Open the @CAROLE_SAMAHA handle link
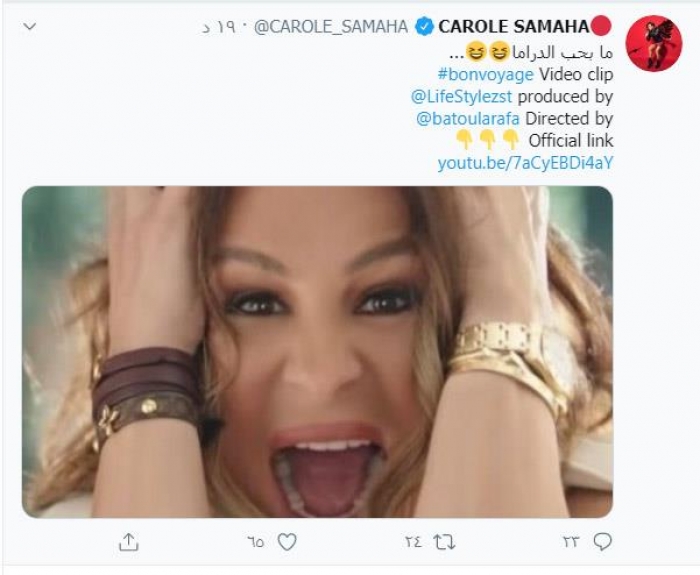 [331, 27]
